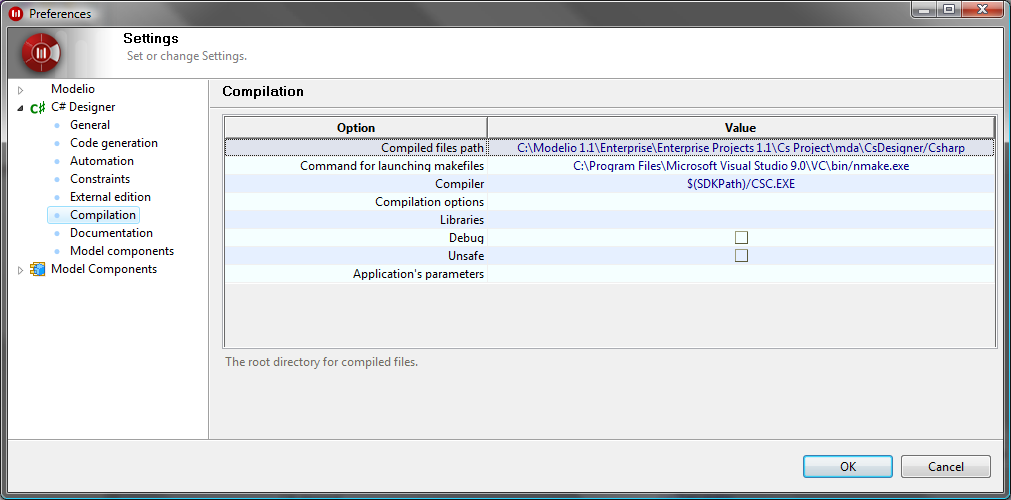
Task: Click the Compilation page heading
Action: (263, 92)
